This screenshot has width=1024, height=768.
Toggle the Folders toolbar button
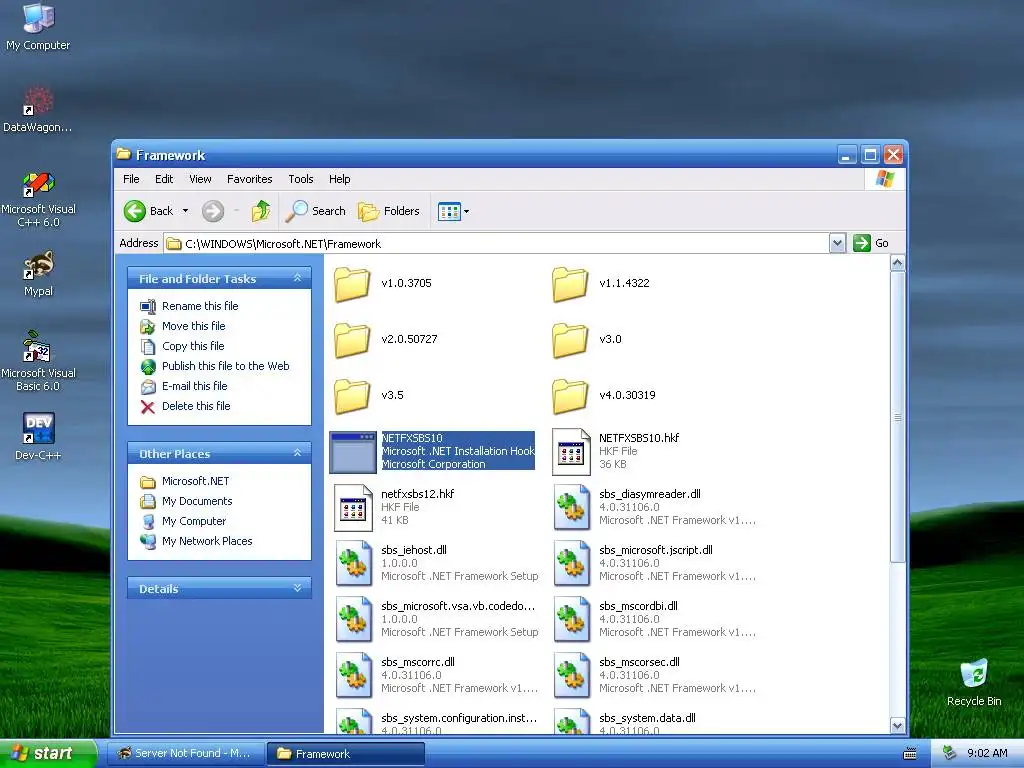pos(389,211)
